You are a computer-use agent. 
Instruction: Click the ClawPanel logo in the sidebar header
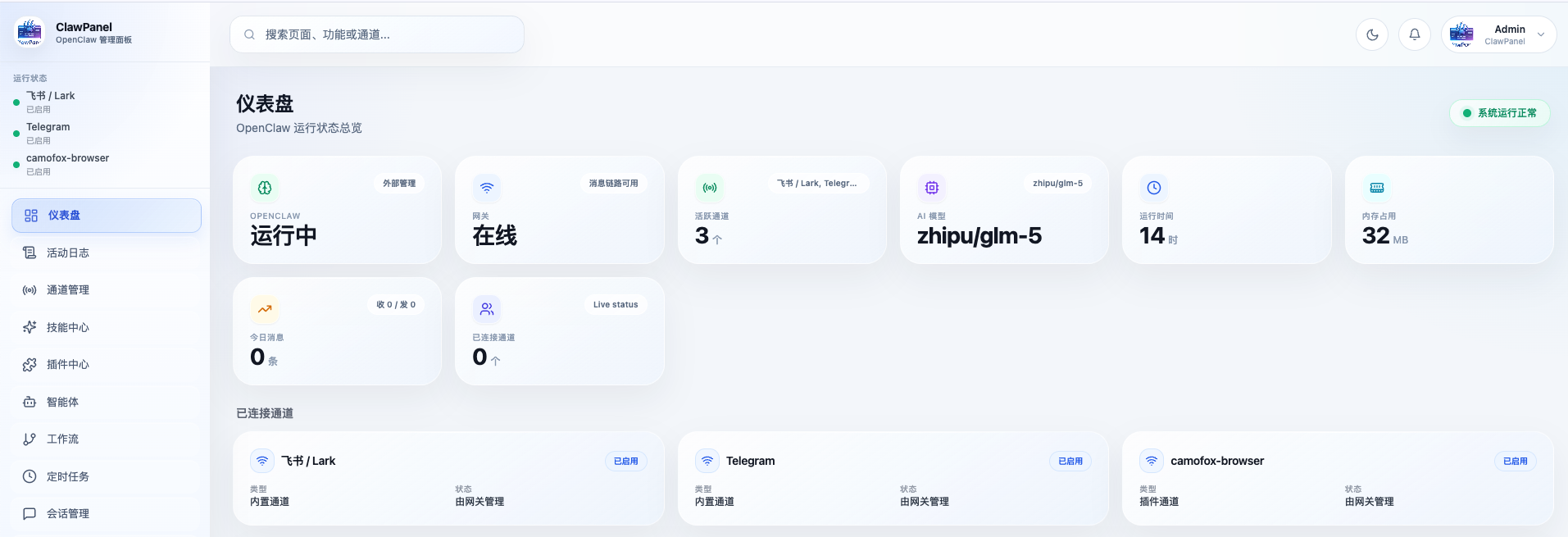[x=30, y=33]
